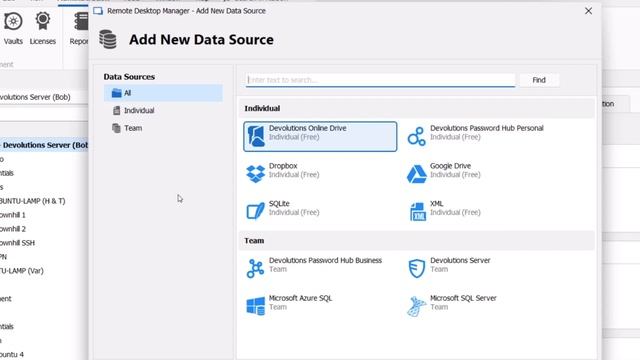Focus the data source search field
The width and height of the screenshot is (640, 360).
380,80
